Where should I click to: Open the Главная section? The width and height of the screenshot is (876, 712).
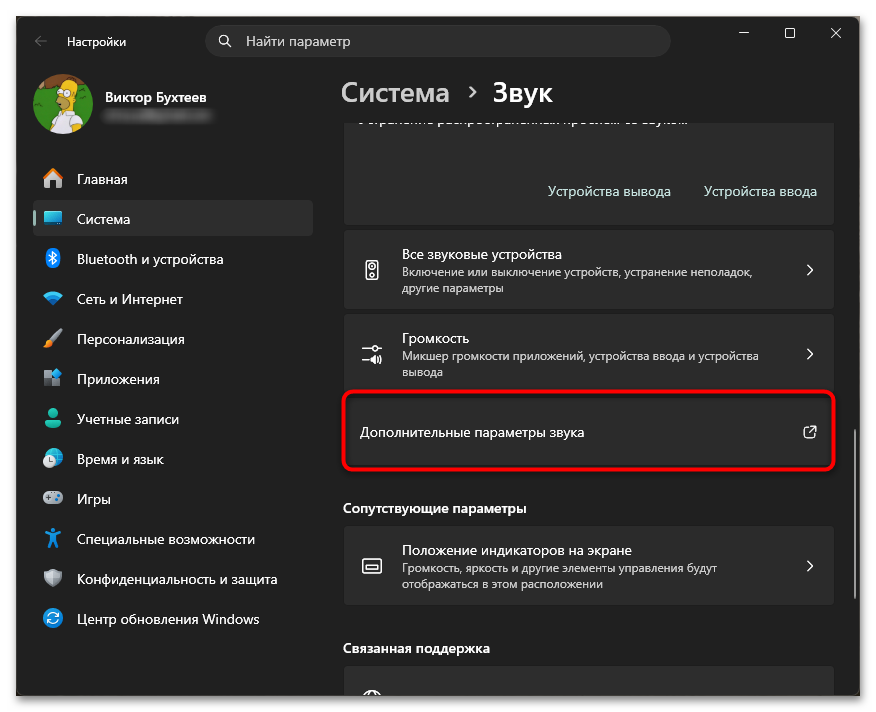pos(173,179)
